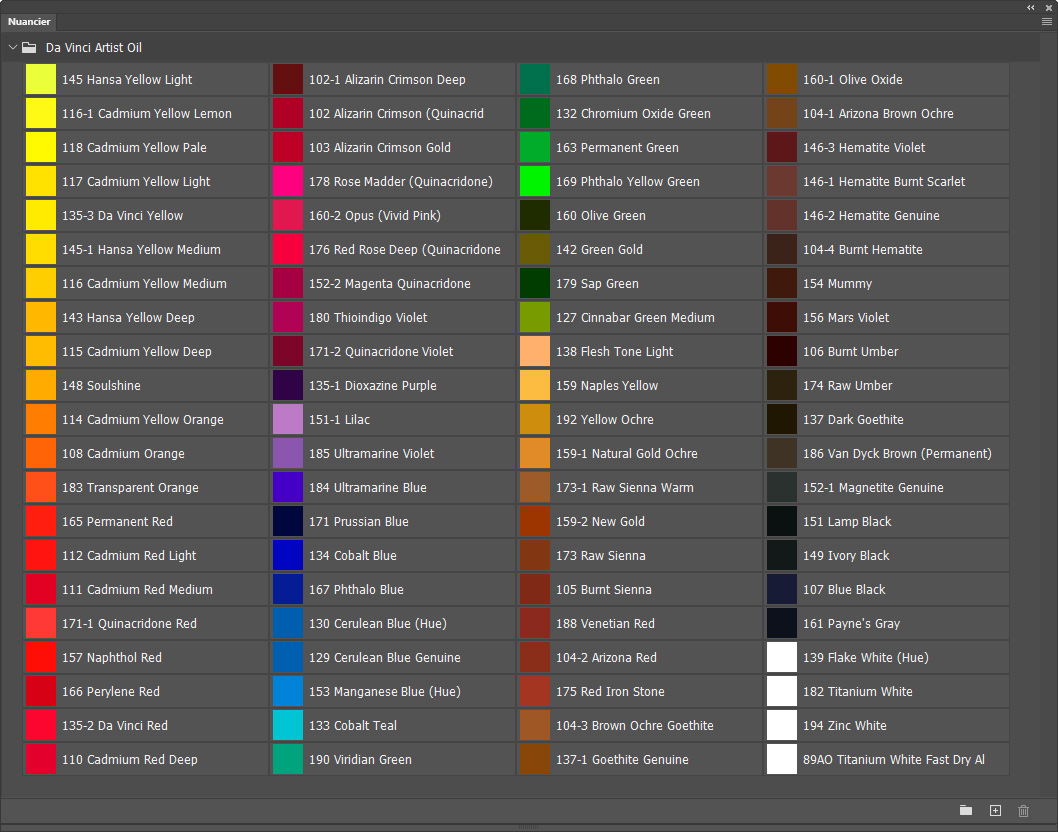This screenshot has height=832, width=1058.
Task: Click the '168 Phthalo Green' label
Action: tap(608, 80)
